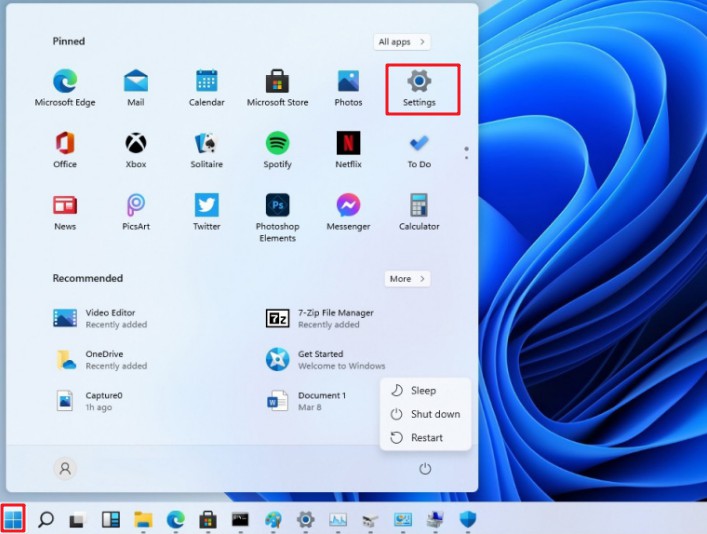The image size is (707, 534).
Task: Open the News app
Action: (x=65, y=212)
